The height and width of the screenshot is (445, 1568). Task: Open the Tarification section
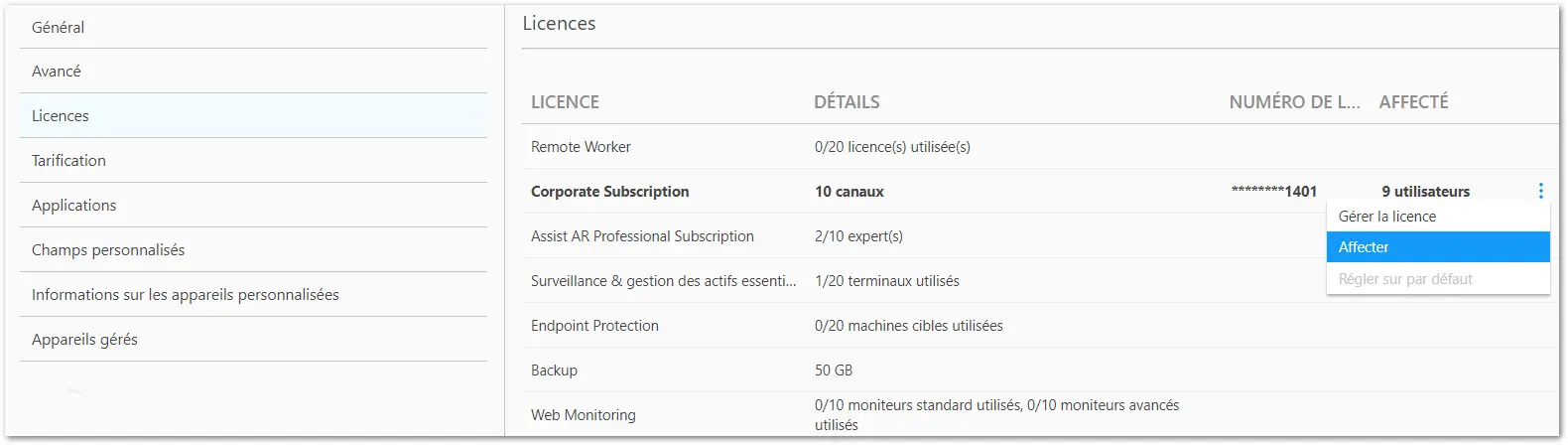(x=253, y=161)
